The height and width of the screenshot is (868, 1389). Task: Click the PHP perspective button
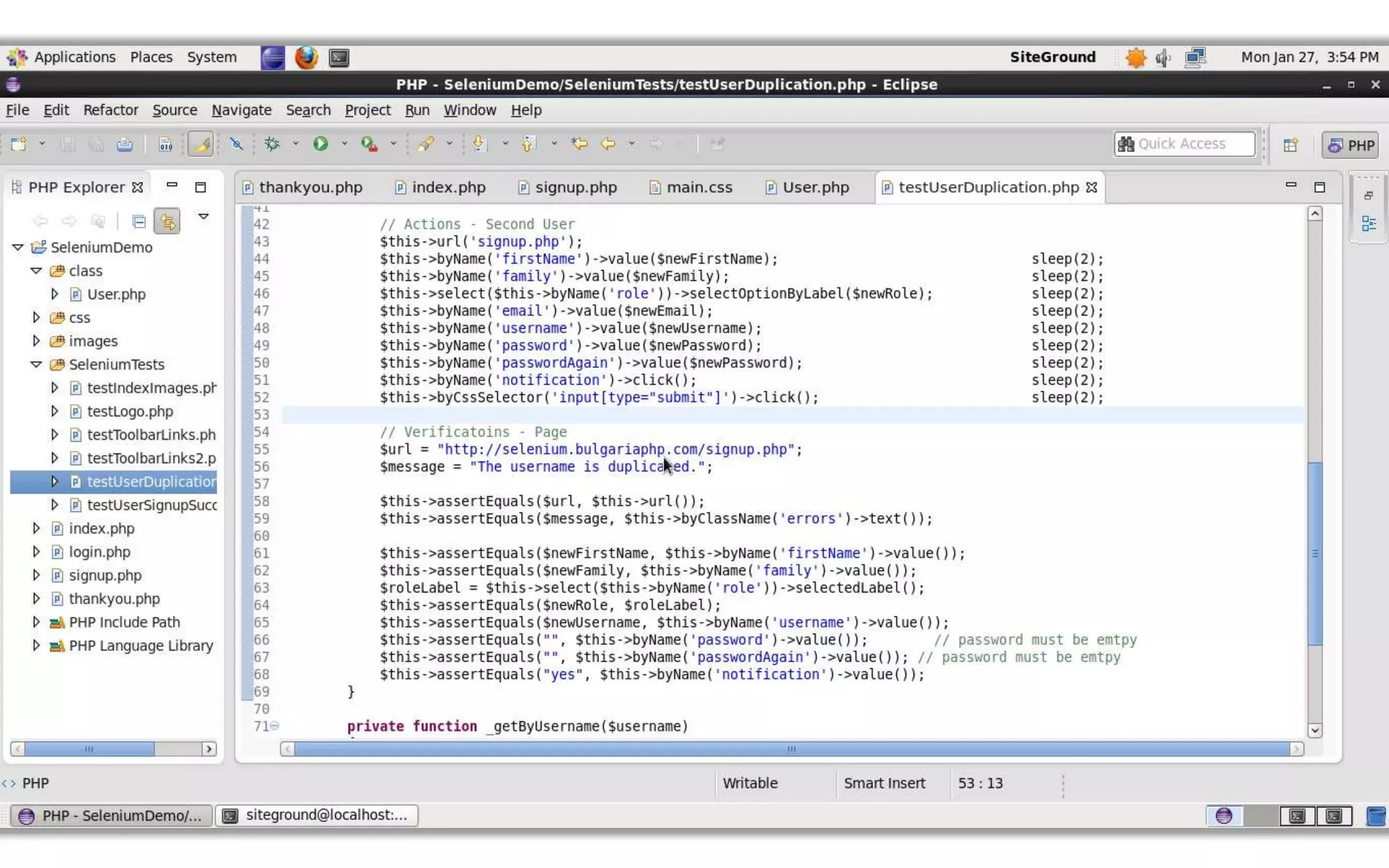point(1350,145)
